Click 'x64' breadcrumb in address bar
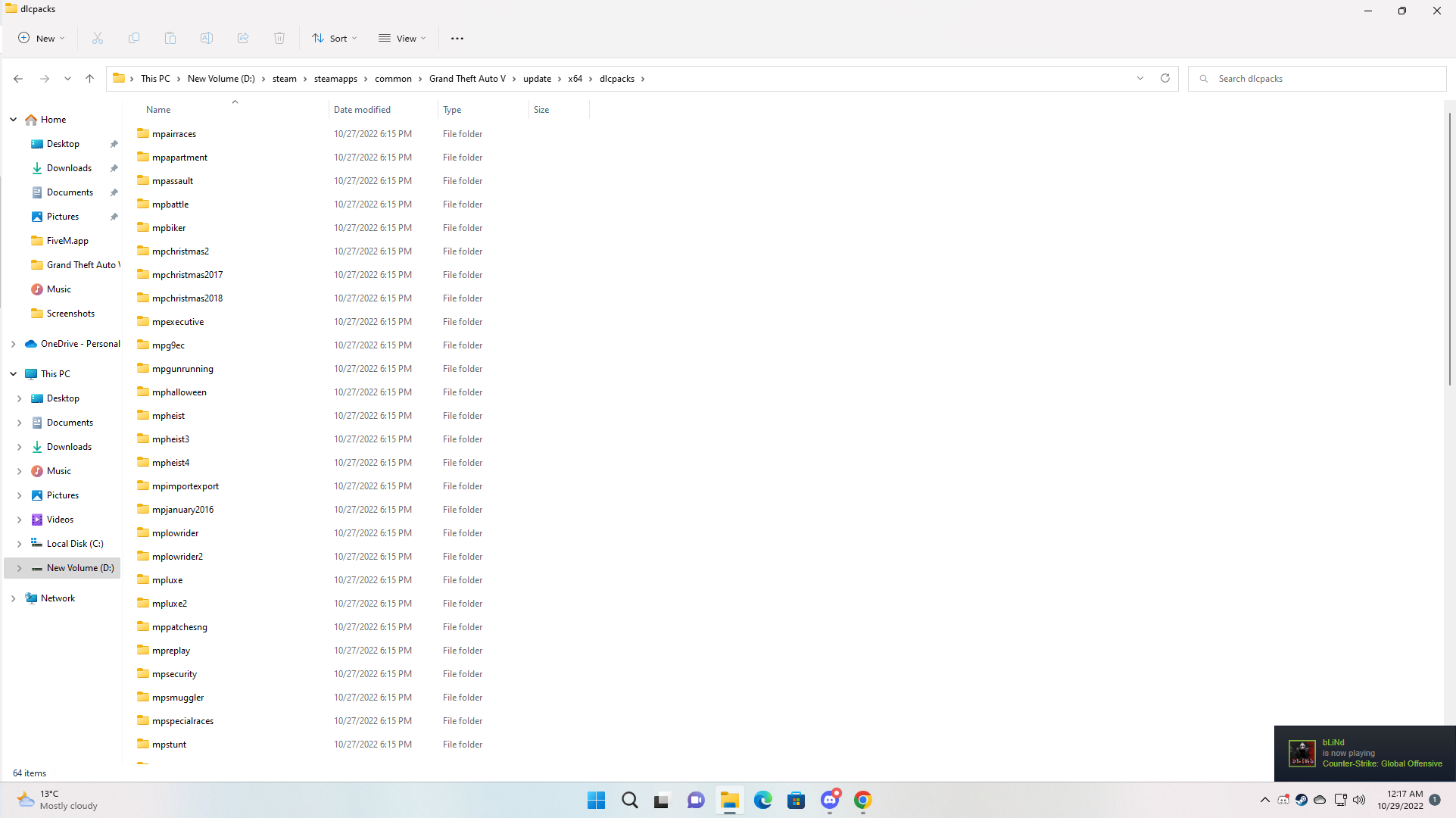Image resolution: width=1456 pixels, height=818 pixels. point(575,79)
